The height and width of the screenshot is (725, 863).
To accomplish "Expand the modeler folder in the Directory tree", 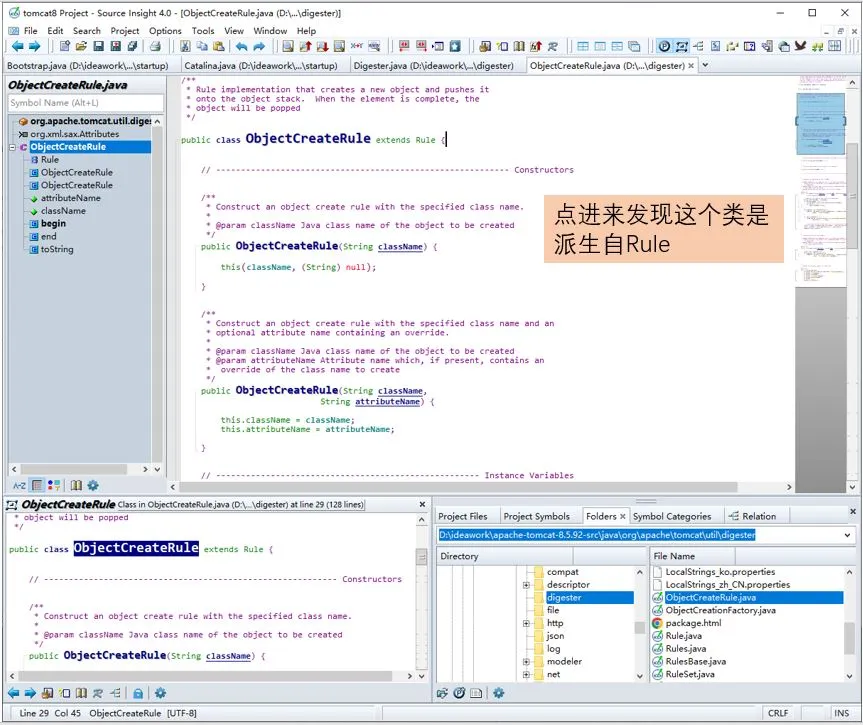I will pyautogui.click(x=526, y=662).
